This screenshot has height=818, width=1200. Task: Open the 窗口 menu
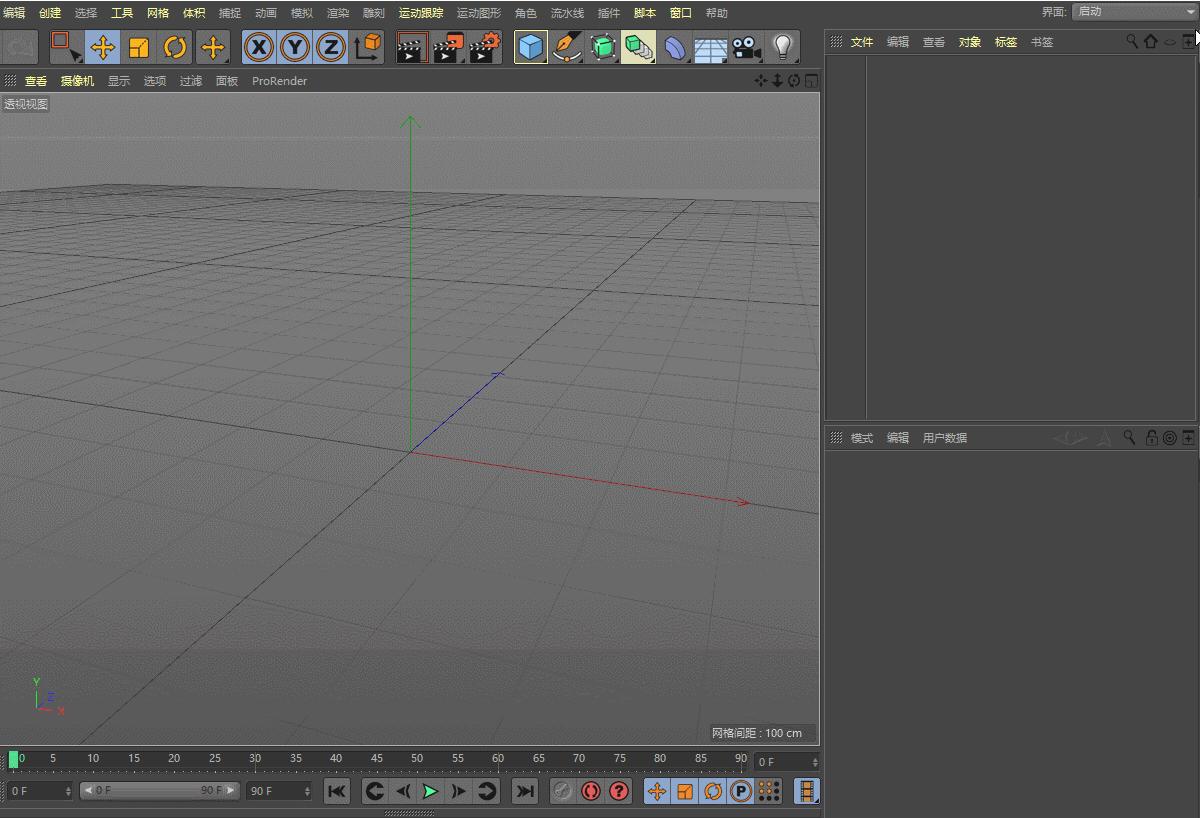pos(681,13)
